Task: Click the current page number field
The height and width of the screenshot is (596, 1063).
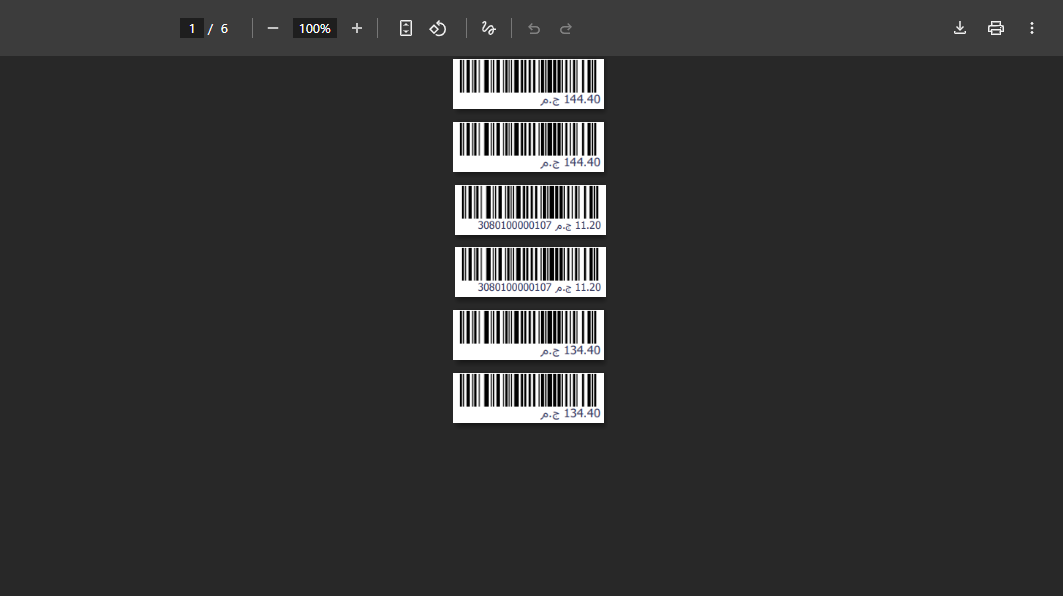Action: click(x=192, y=28)
